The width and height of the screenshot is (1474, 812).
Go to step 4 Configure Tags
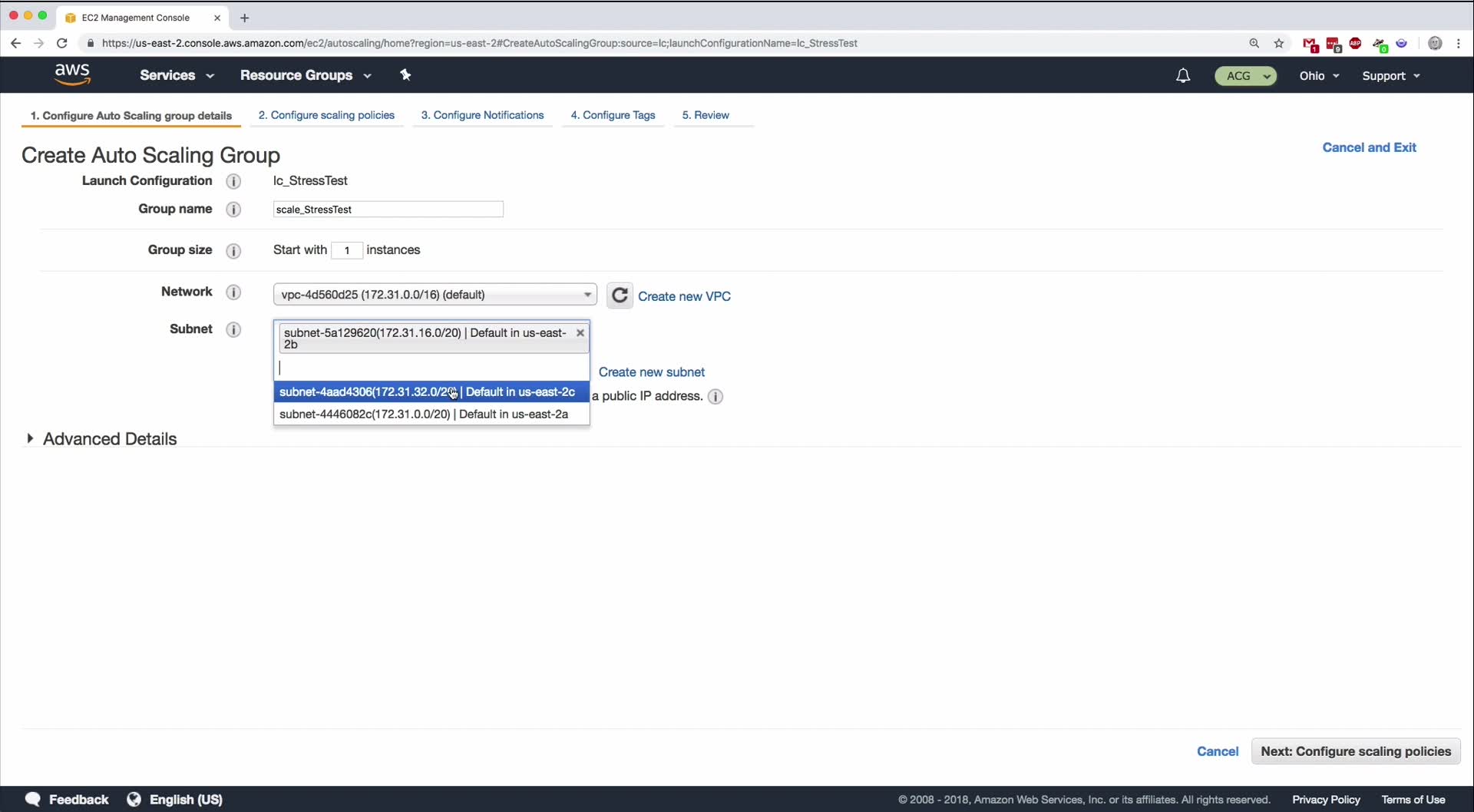pyautogui.click(x=613, y=115)
